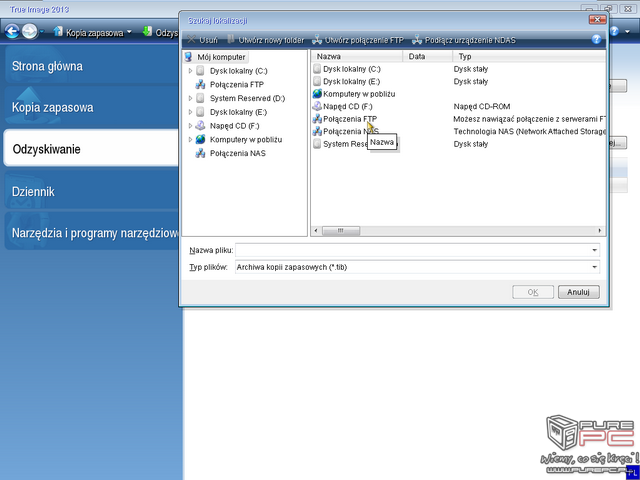Screen dimensions: 640x480
Task: Click Dysk lokalny (E:) drive icon in tree
Action: [200, 112]
